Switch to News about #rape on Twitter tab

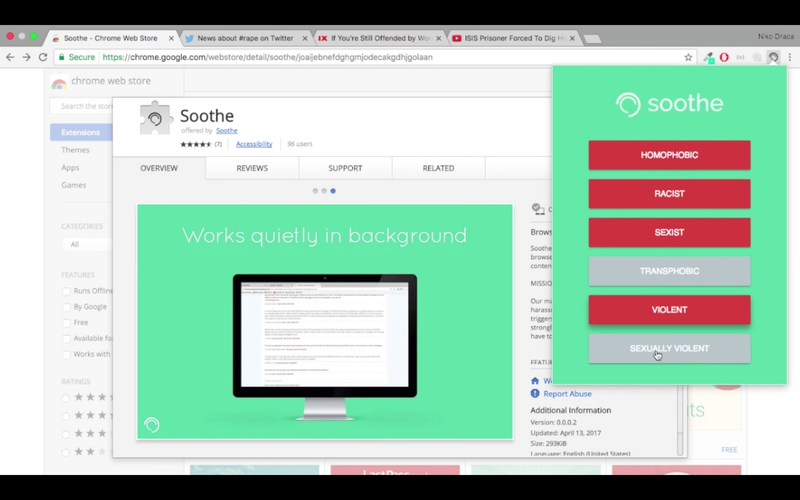click(245, 38)
